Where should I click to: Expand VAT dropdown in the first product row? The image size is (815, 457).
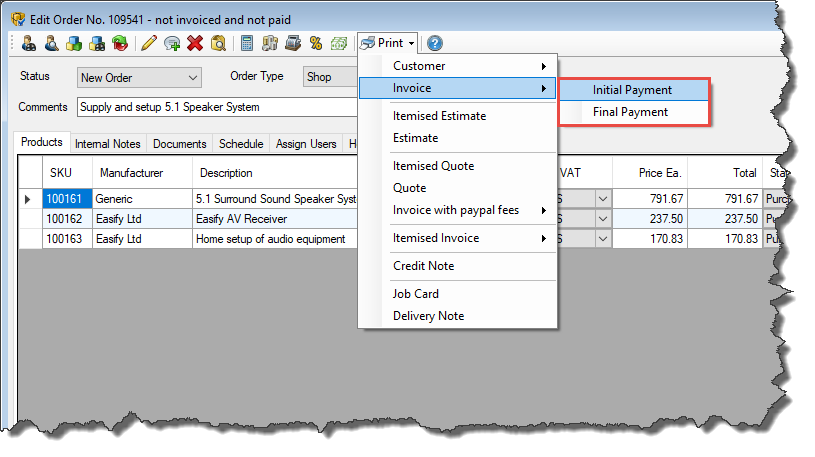(x=602, y=199)
